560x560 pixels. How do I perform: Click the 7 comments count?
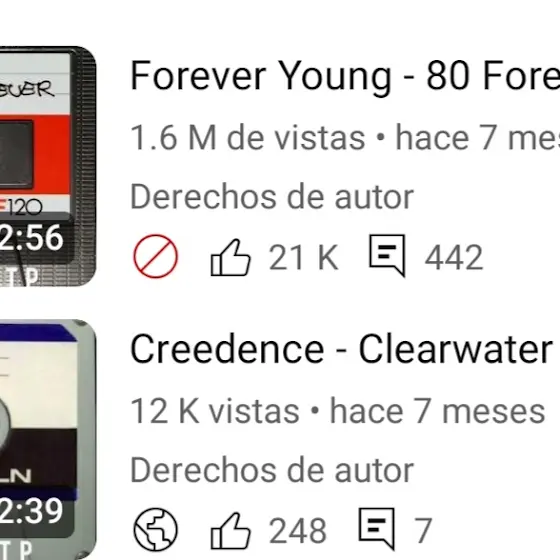point(423,531)
